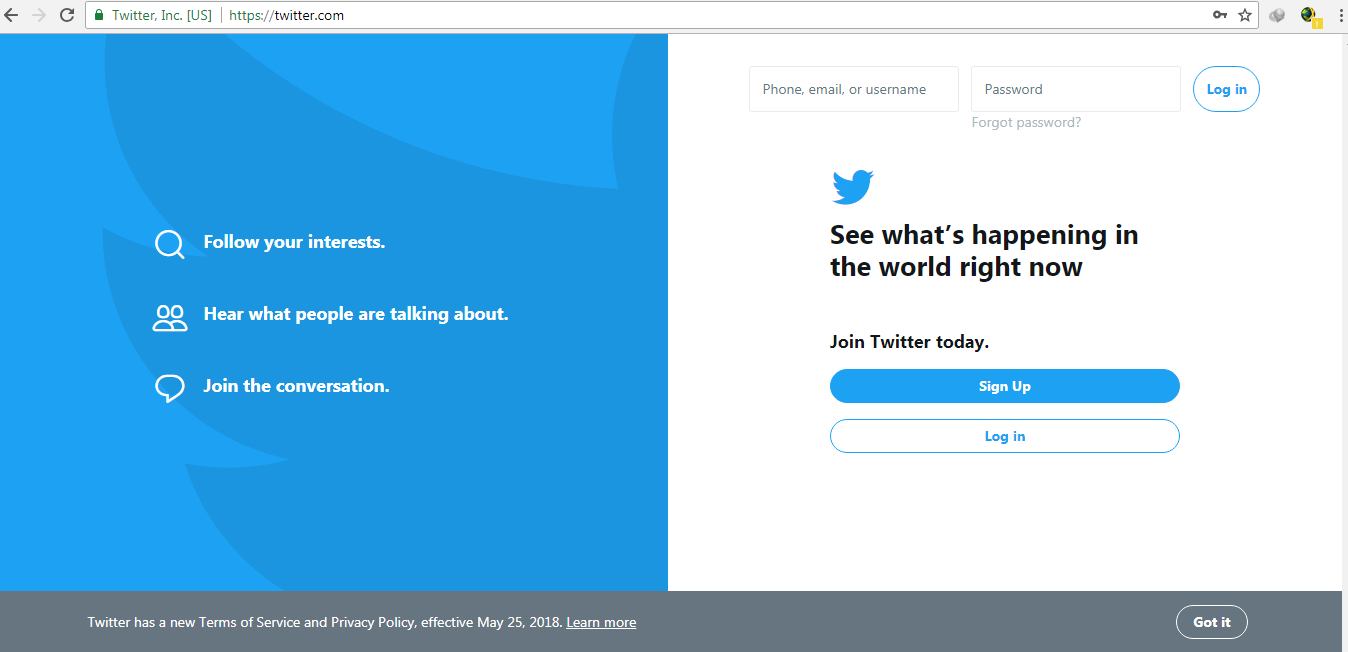Click the people icon beside Hear what people
This screenshot has height=652, width=1348.
tap(170, 317)
